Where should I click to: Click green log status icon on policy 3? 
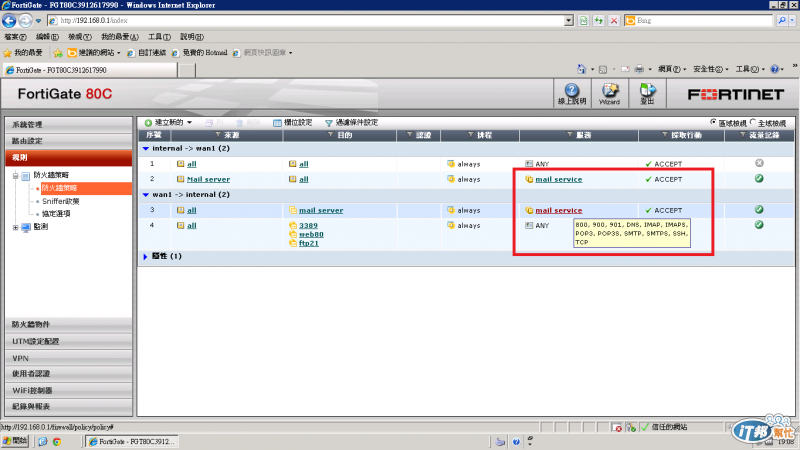click(x=759, y=210)
